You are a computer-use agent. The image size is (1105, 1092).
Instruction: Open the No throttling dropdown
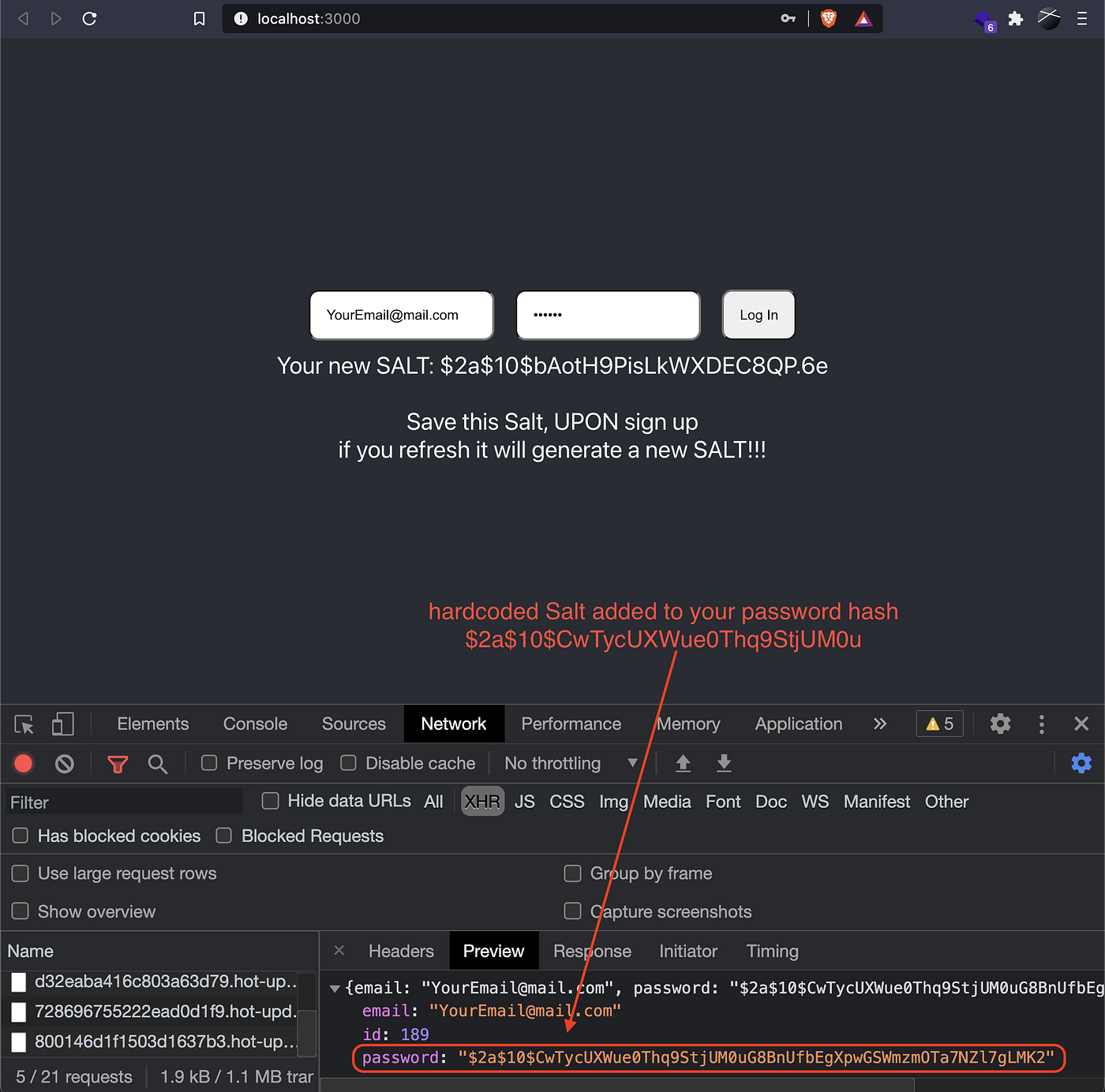click(571, 763)
